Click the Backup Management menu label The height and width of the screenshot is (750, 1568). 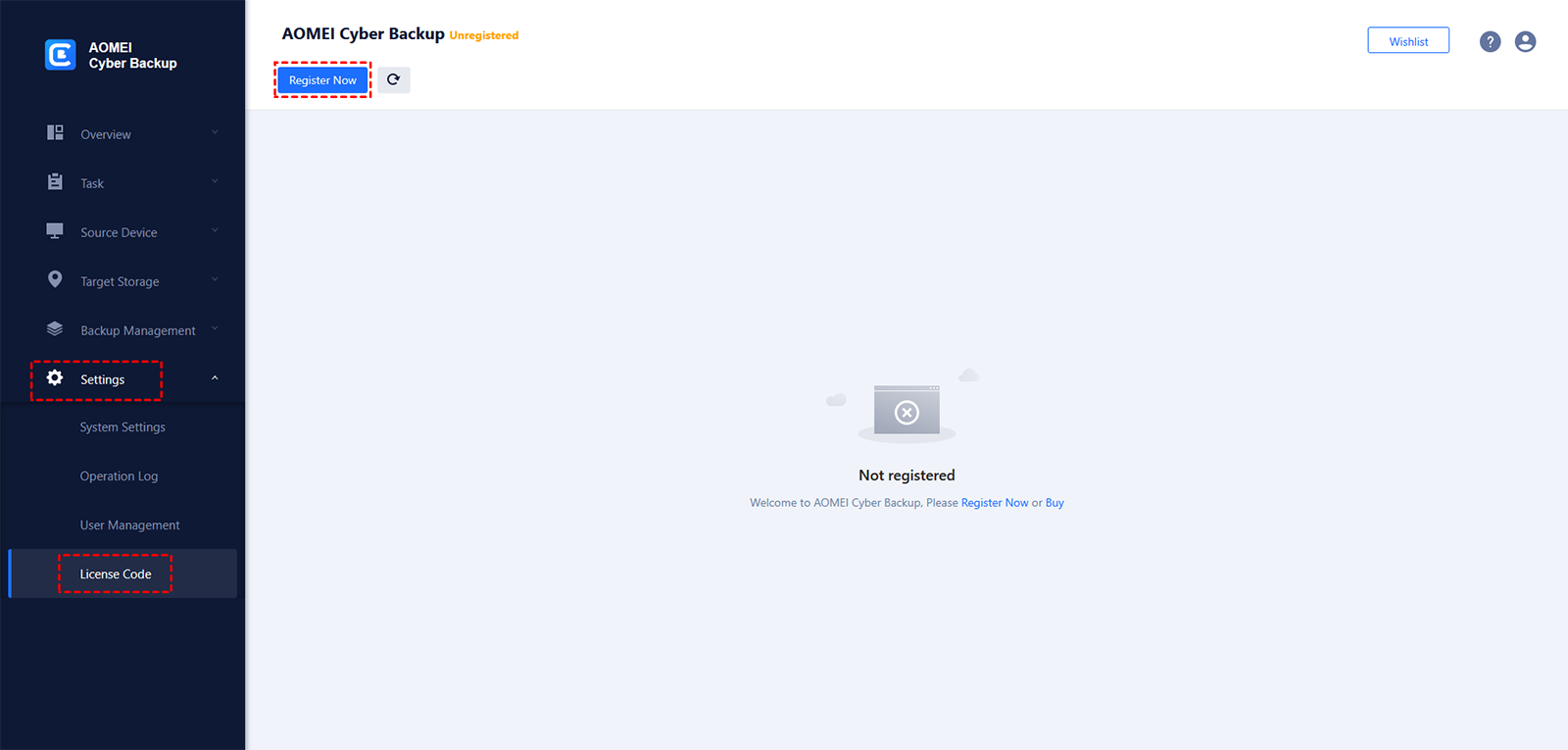(x=138, y=330)
